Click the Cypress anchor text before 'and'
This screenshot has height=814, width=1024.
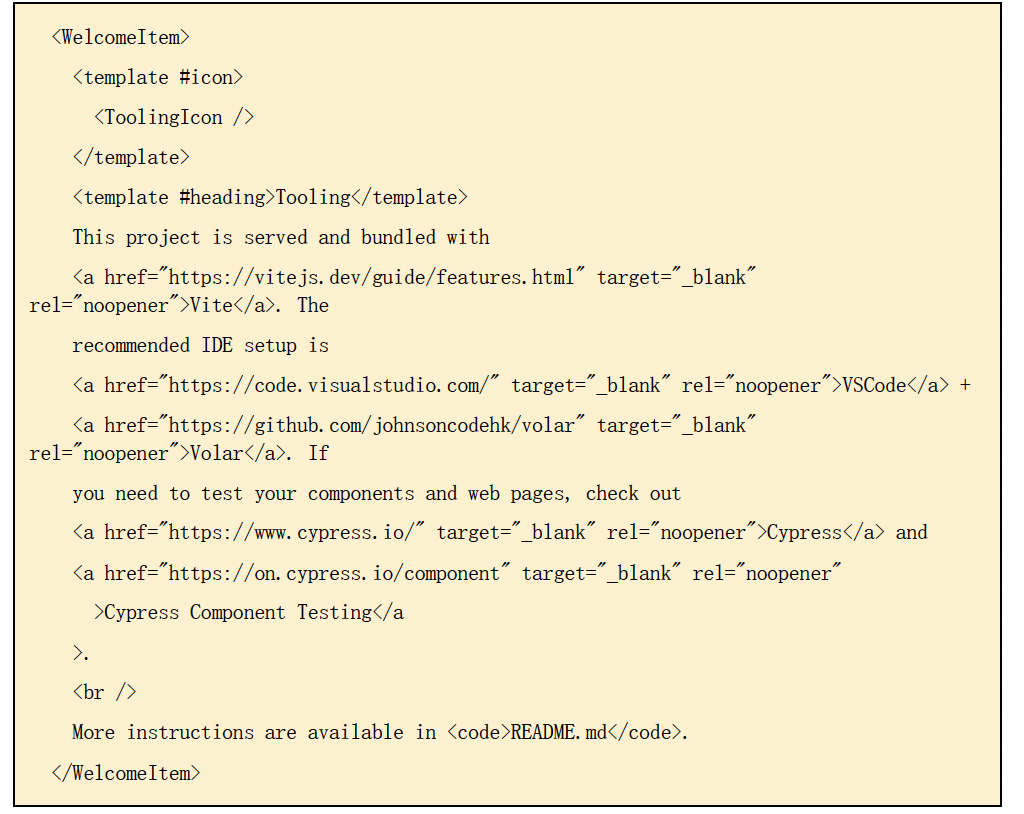coord(804,533)
